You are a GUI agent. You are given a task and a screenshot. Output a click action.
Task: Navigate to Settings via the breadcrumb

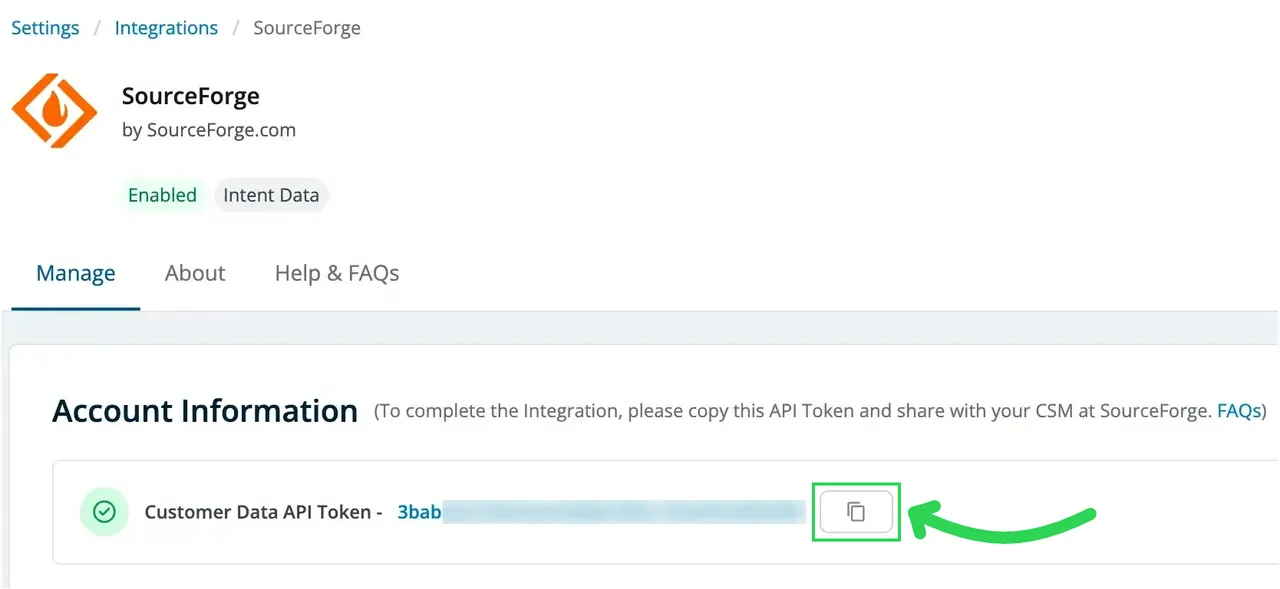click(x=44, y=27)
